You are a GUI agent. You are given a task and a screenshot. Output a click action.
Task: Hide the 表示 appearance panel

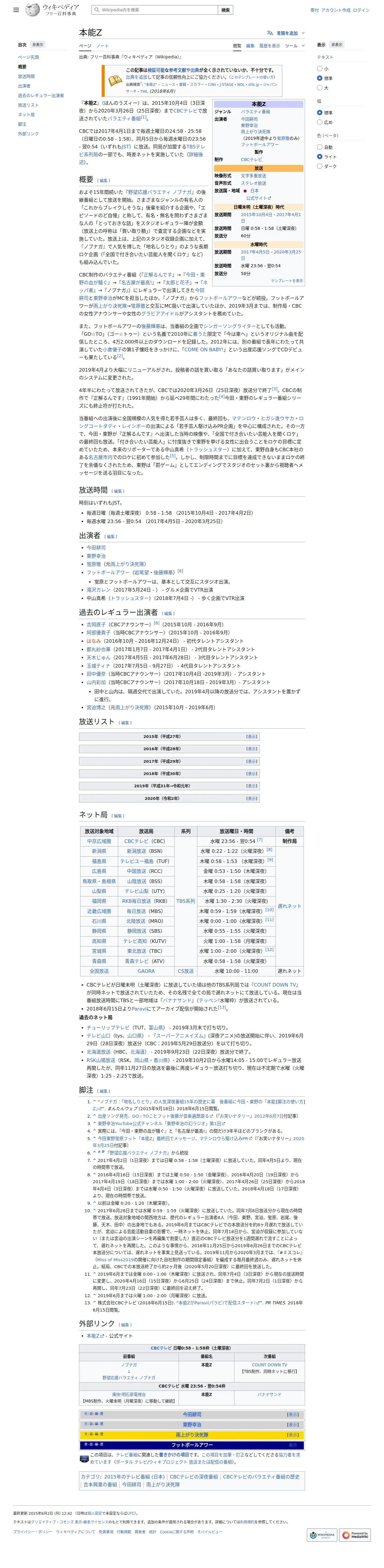[336, 44]
